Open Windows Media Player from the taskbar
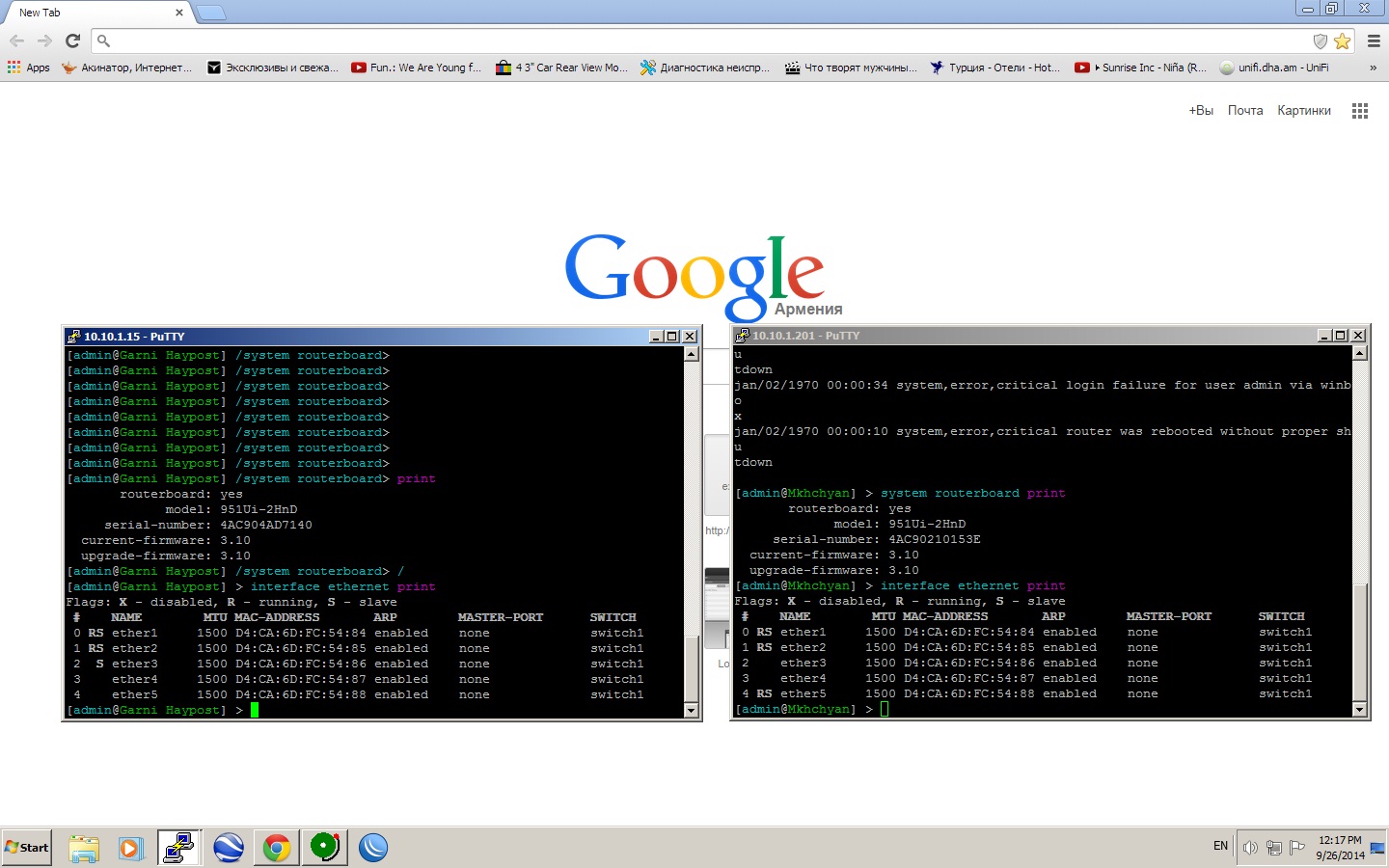Image resolution: width=1389 pixels, height=868 pixels. pos(131,848)
